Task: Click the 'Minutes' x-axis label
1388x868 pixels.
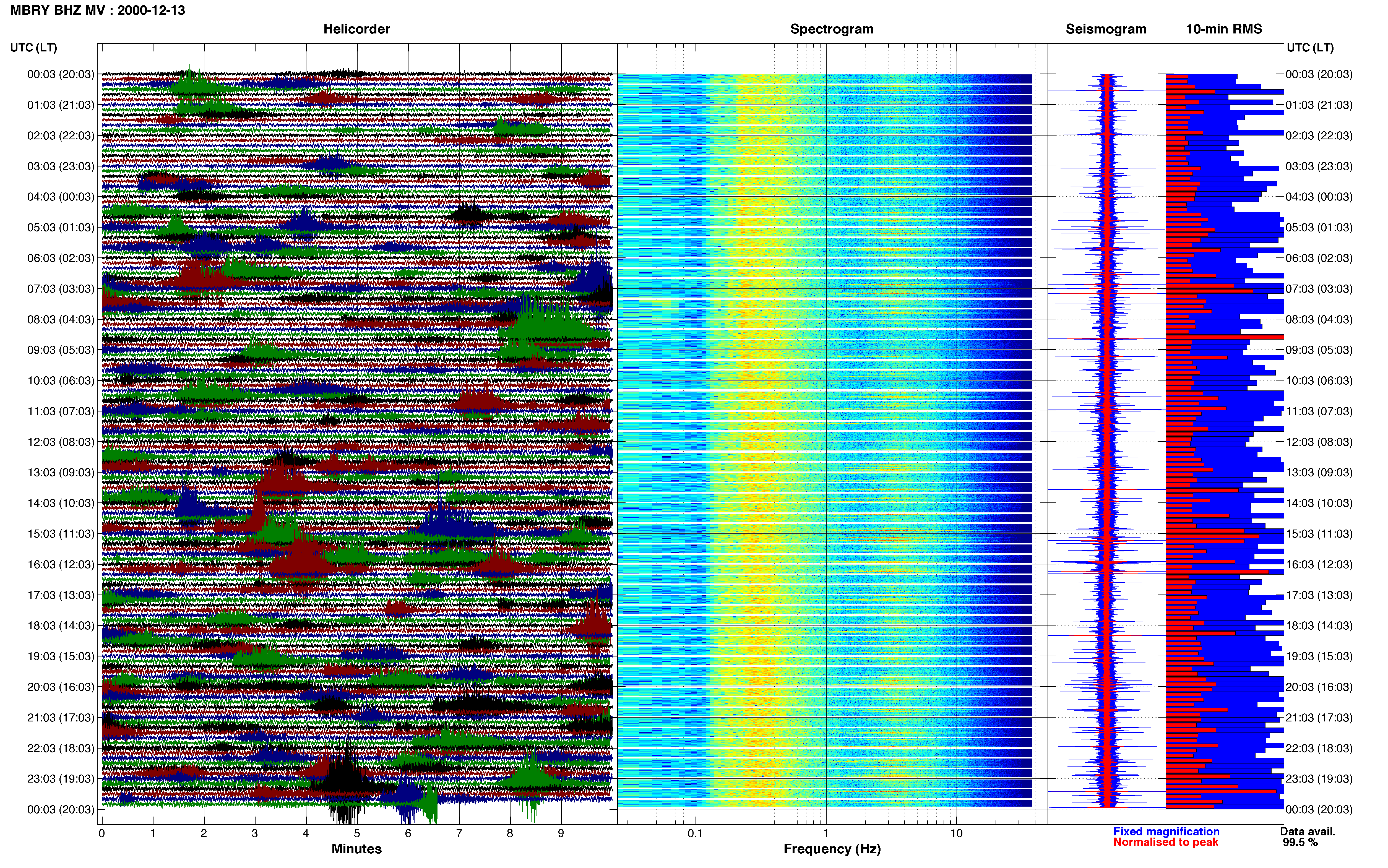Action: coord(356,848)
